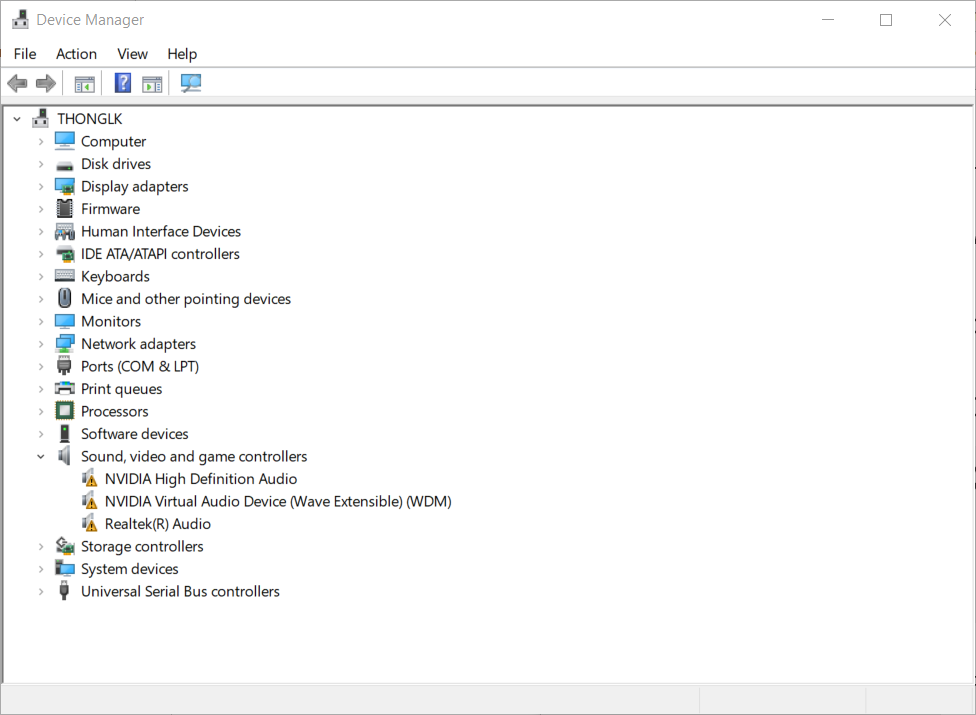Viewport: 976px width, 715px height.
Task: Click the Keyboards category icon
Action: click(65, 276)
